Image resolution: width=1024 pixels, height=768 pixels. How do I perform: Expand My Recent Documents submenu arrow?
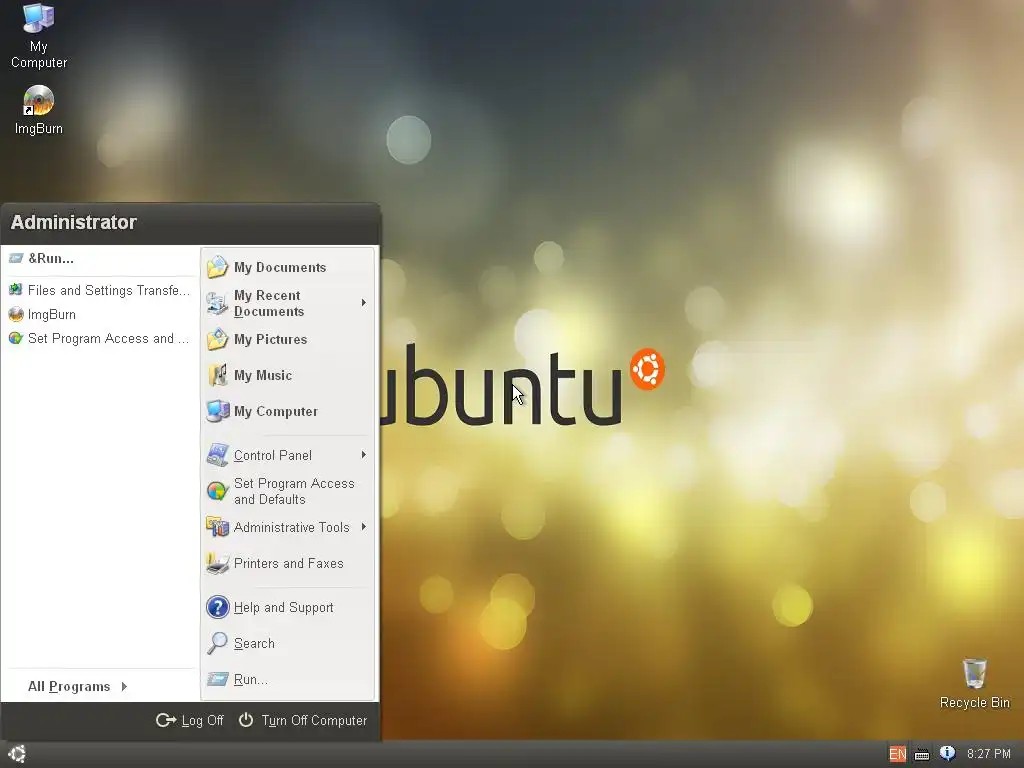coord(364,303)
